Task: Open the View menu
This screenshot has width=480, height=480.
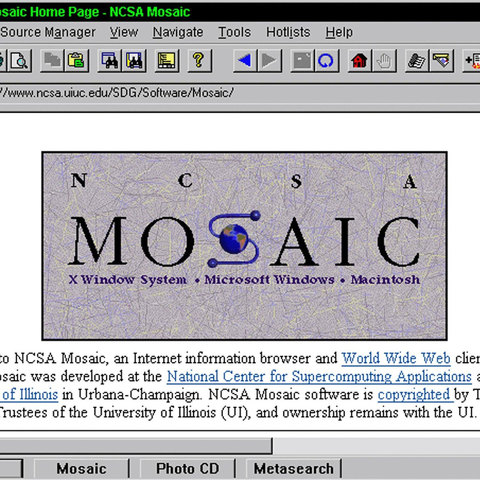Action: pos(124,32)
